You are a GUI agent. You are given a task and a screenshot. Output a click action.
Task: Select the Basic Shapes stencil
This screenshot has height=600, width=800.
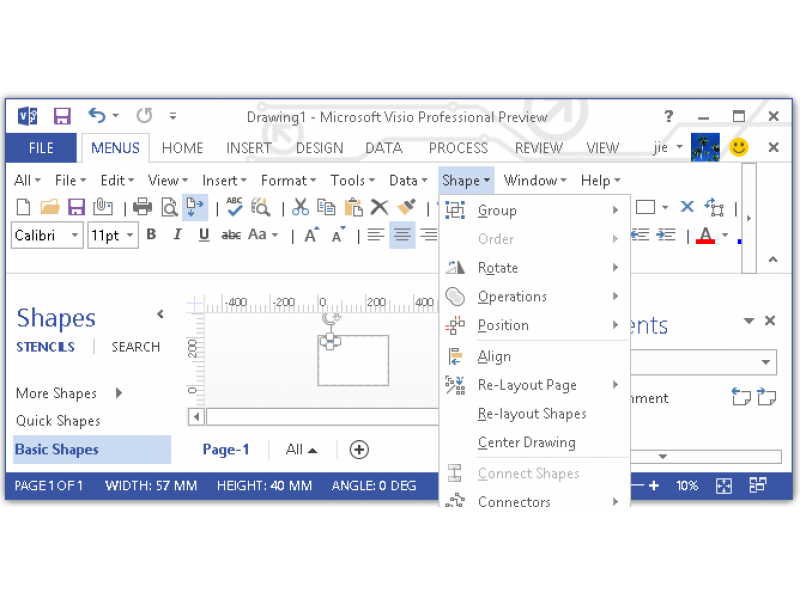tap(92, 449)
